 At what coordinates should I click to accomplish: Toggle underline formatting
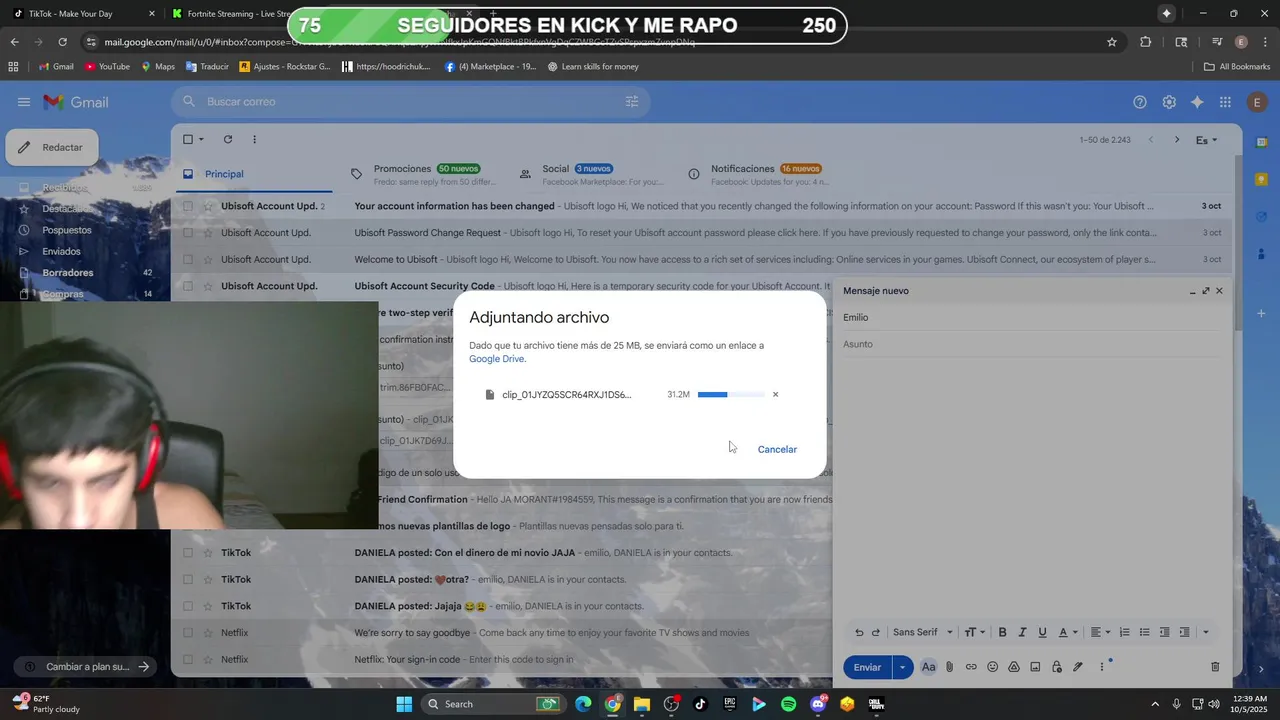[1042, 632]
